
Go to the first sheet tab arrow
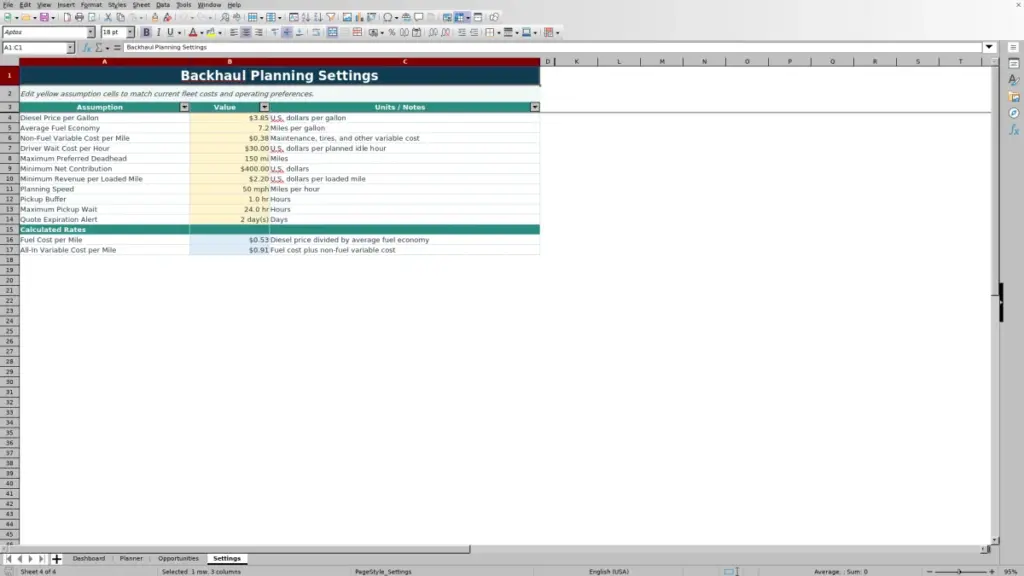tap(8, 559)
